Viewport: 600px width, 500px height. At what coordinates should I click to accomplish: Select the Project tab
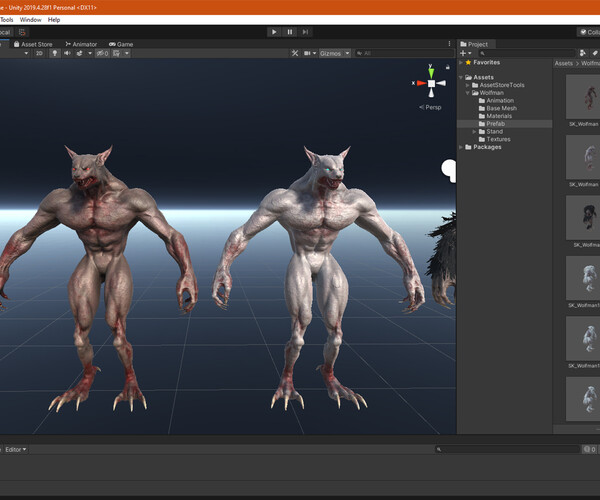474,44
